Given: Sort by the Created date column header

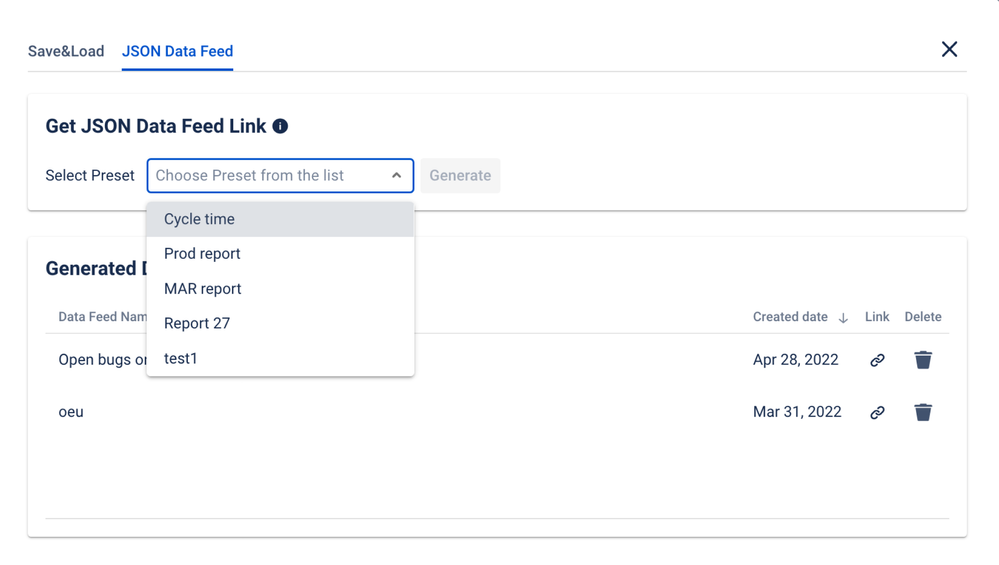Looking at the screenshot, I should point(790,317).
